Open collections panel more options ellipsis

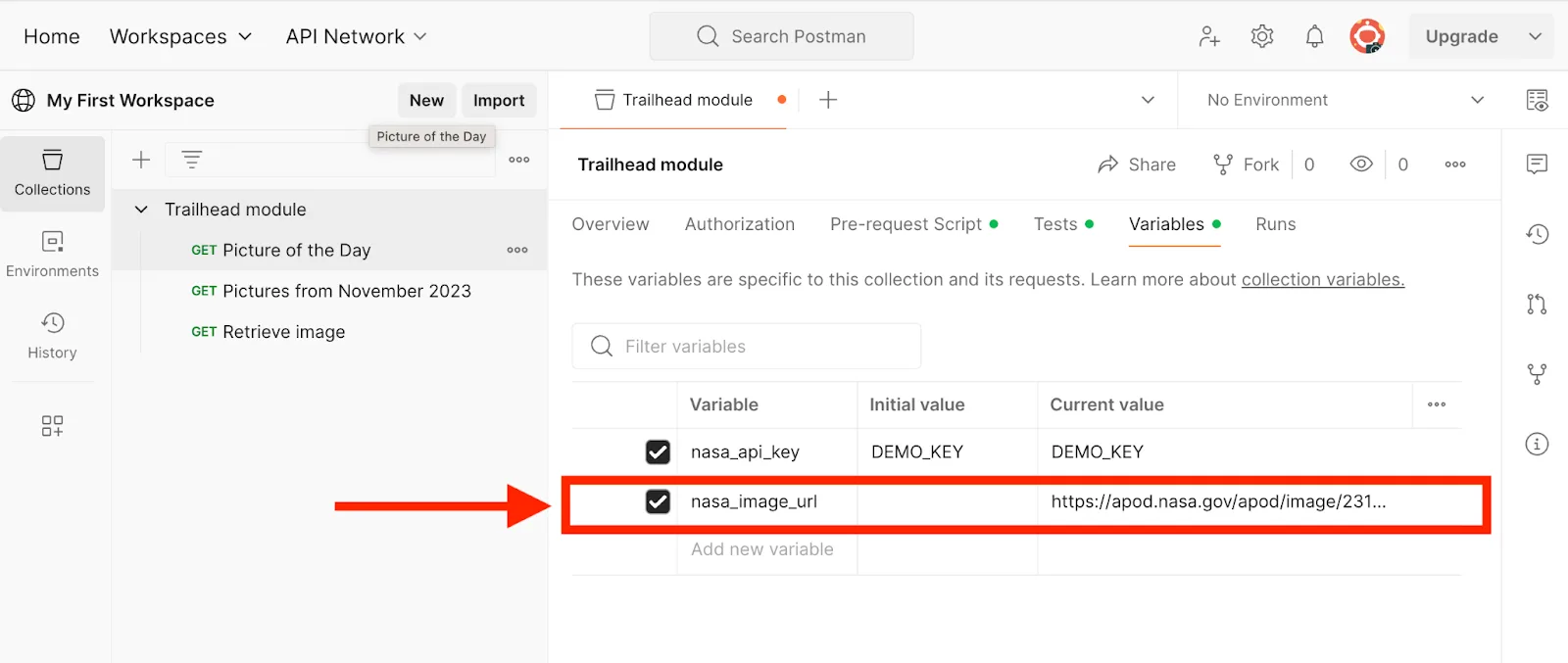pos(519,160)
